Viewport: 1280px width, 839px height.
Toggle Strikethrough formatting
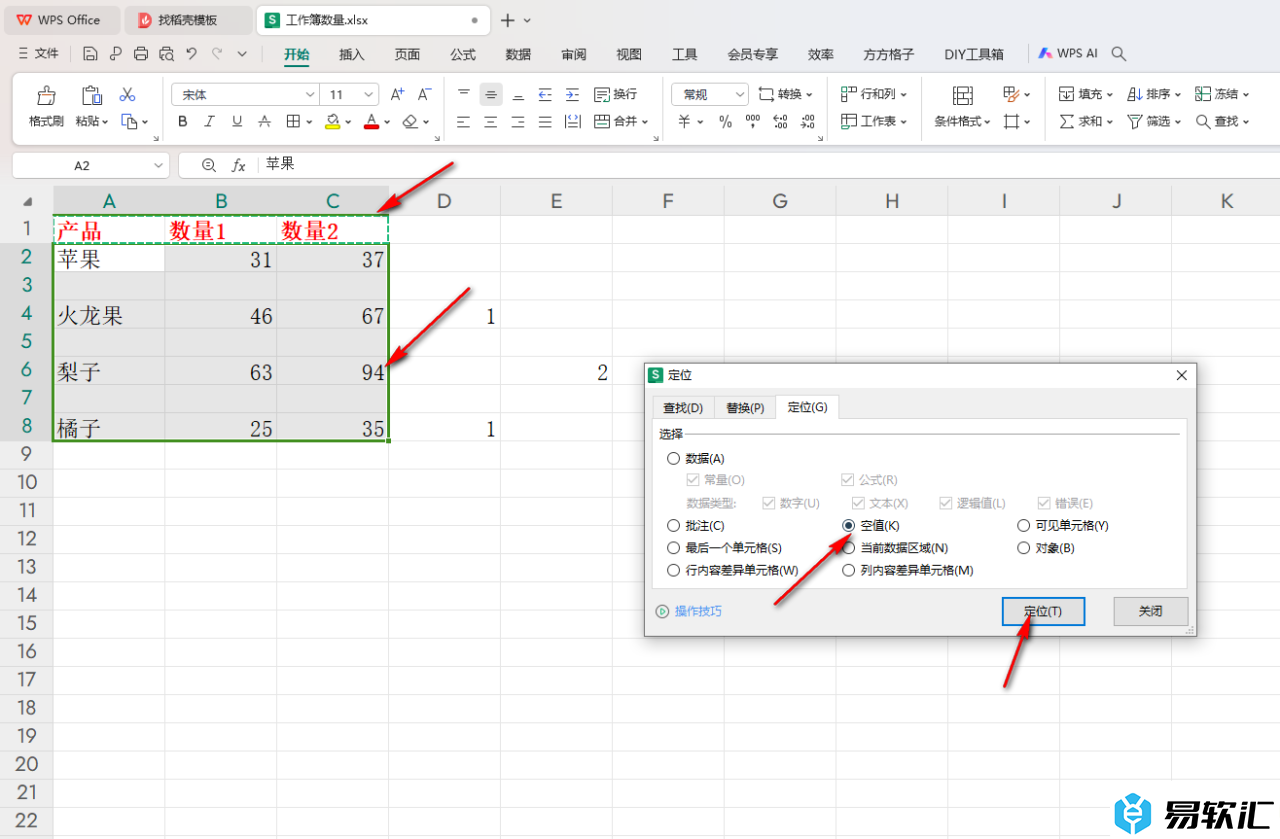pos(264,122)
